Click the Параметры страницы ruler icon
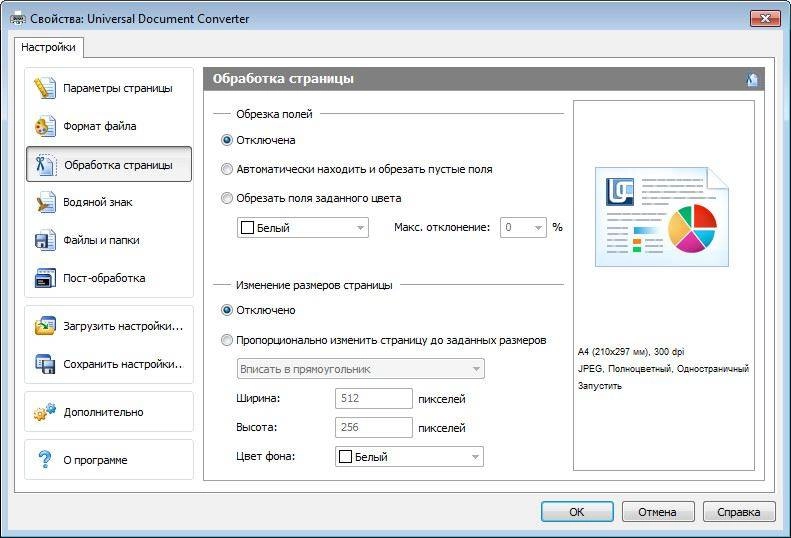This screenshot has height=538, width=791. (44, 88)
